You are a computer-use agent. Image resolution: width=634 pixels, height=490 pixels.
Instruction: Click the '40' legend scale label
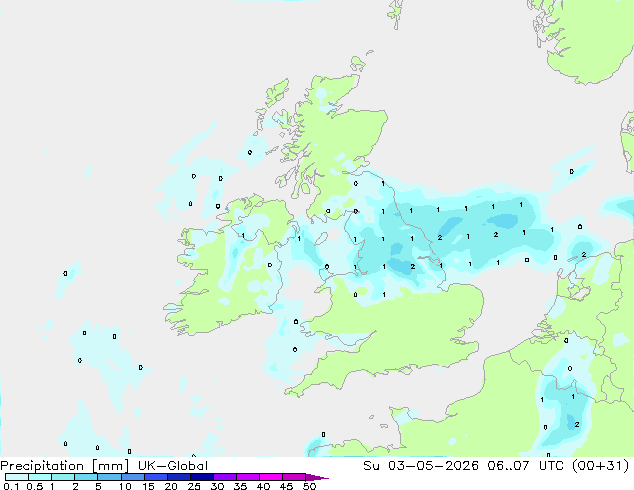tap(264, 486)
